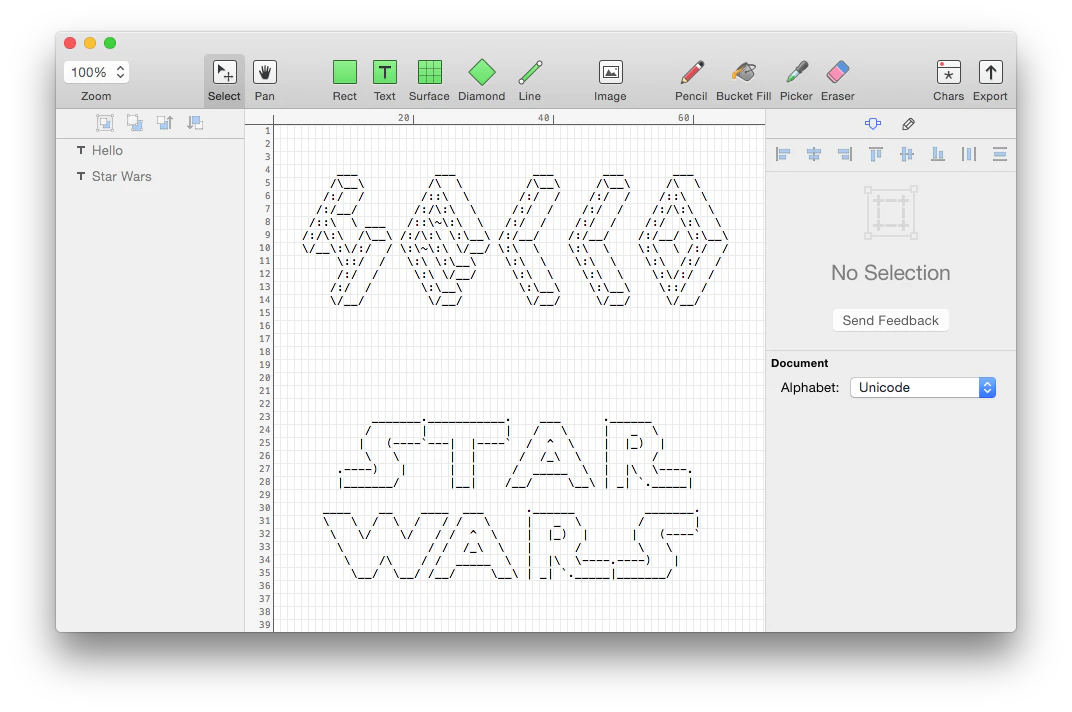This screenshot has width=1072, height=712.
Task: Pick the Pencil drawing tool
Action: (x=691, y=80)
